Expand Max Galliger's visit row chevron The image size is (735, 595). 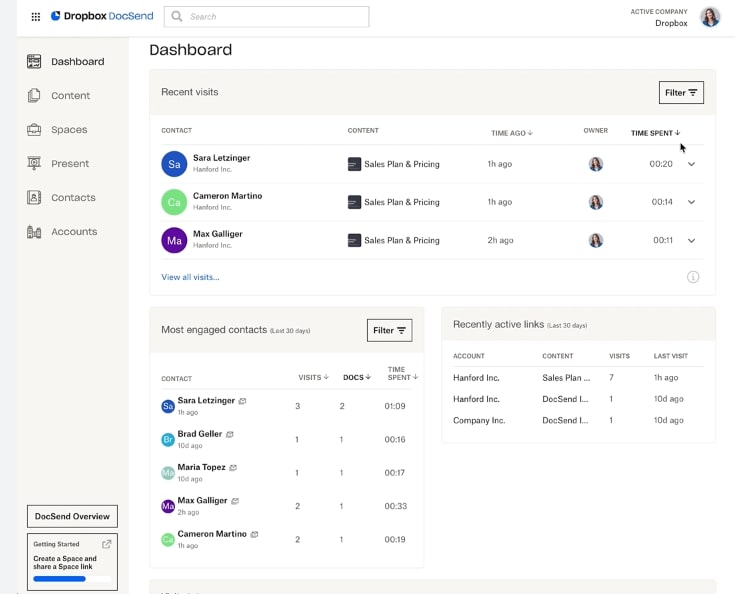(x=691, y=241)
